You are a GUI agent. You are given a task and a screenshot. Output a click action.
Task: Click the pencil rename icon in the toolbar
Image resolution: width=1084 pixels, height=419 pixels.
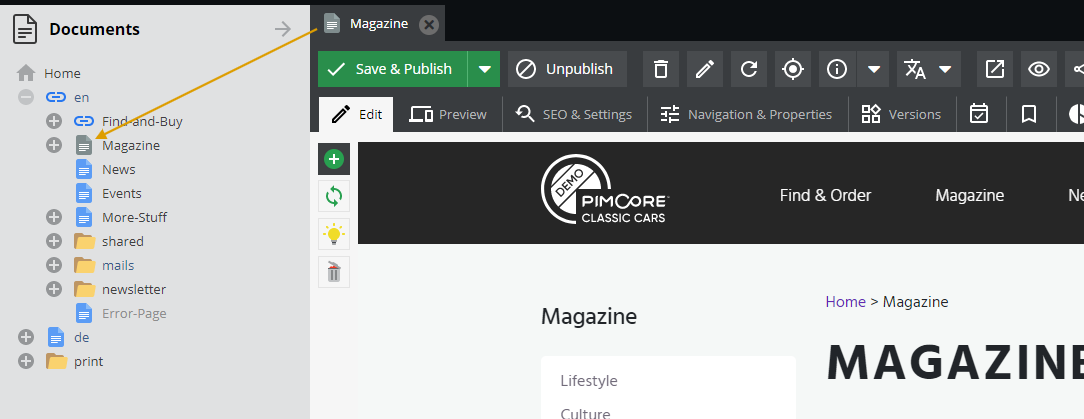click(704, 69)
